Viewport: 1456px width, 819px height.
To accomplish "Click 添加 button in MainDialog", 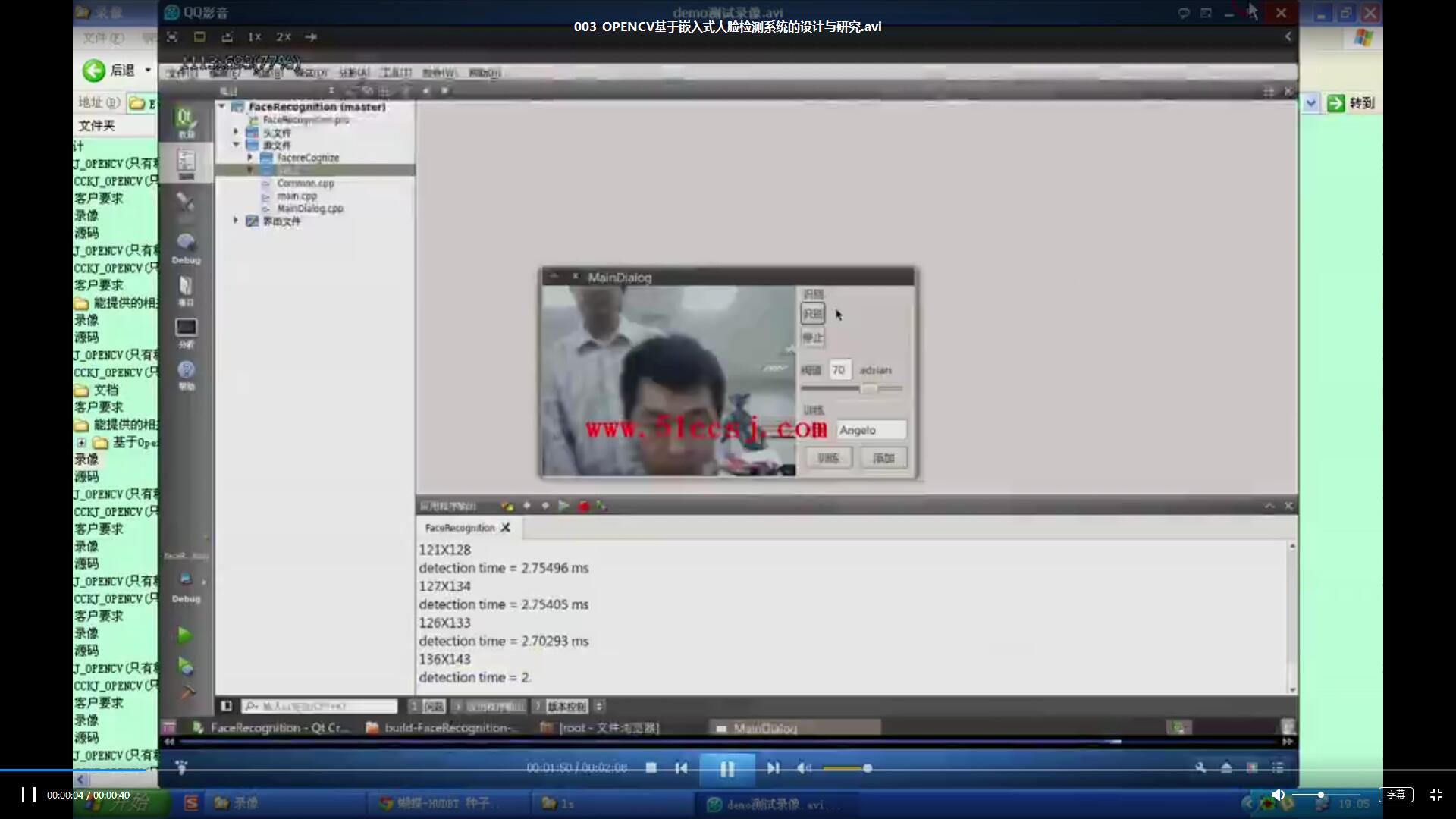I will [x=883, y=458].
